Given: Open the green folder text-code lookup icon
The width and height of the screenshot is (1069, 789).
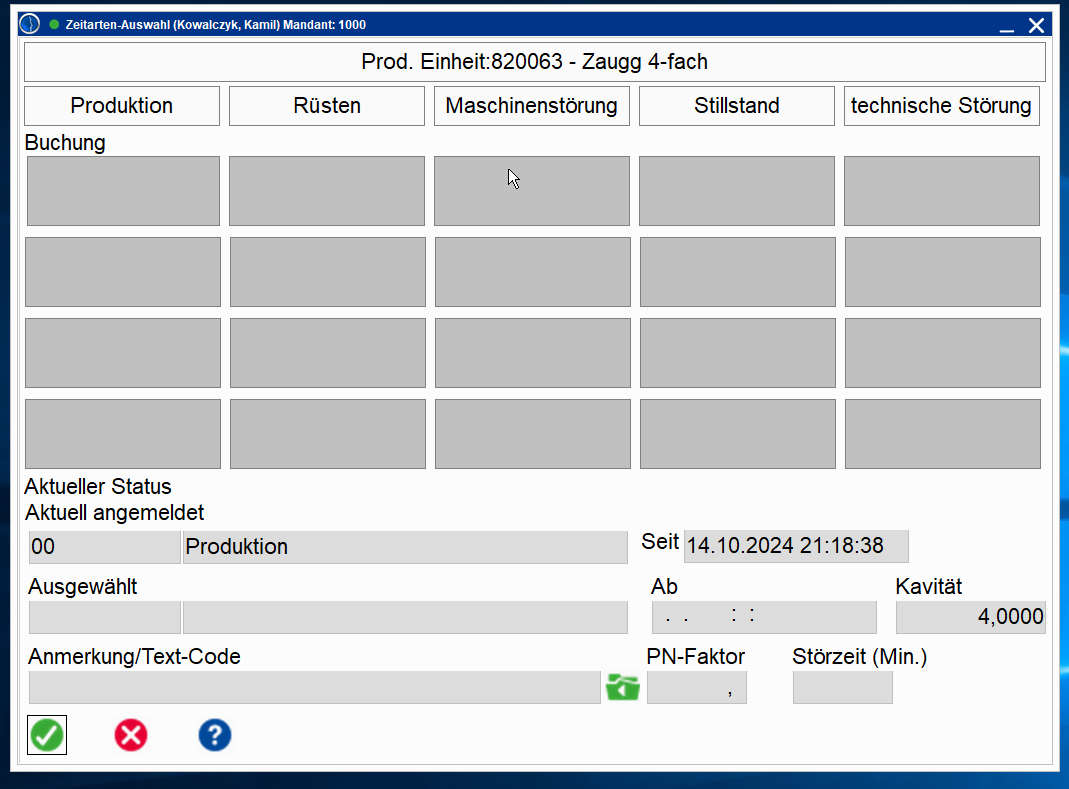Looking at the screenshot, I should point(623,688).
